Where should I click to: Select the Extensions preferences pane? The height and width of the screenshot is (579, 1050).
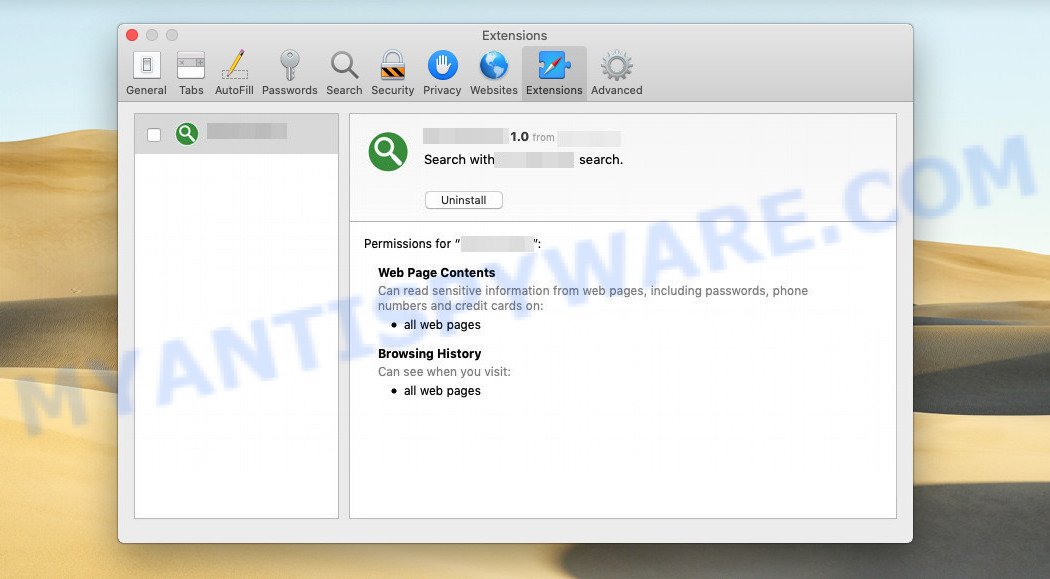[554, 73]
